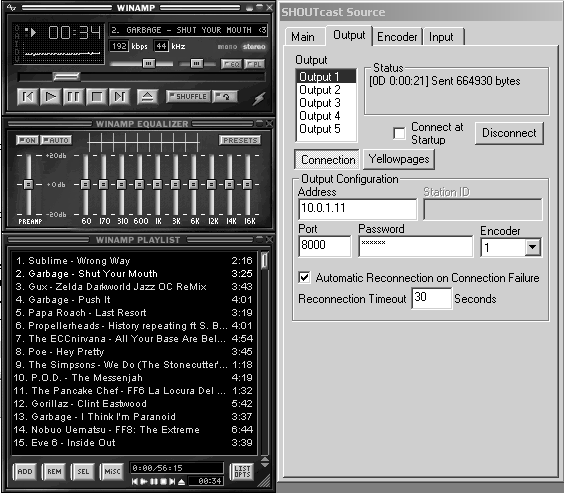The width and height of the screenshot is (564, 493).
Task: Uncheck Automatic Reconnection on Connection Failure
Action: point(304,277)
